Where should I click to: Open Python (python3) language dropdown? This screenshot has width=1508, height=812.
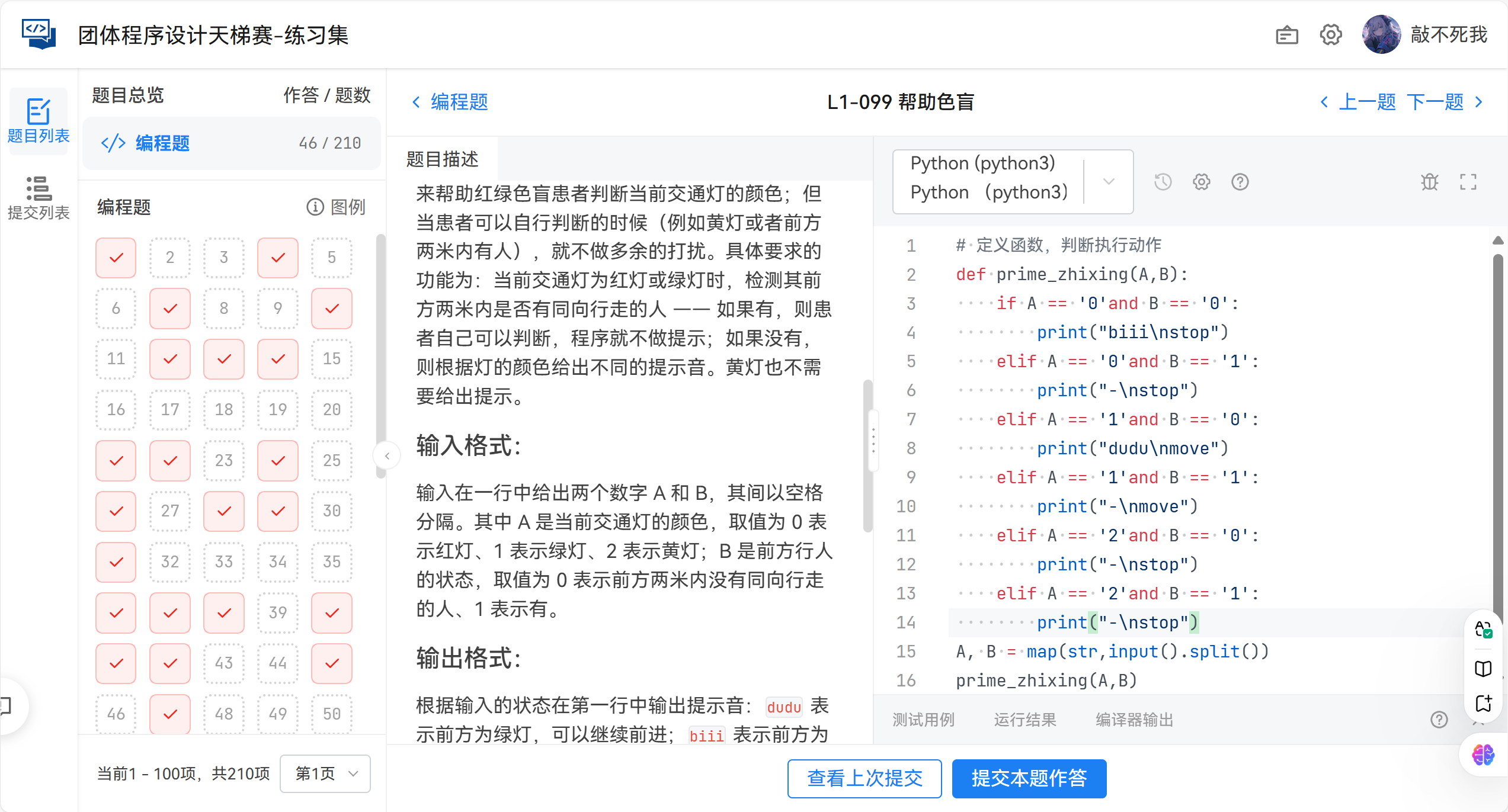coord(1013,182)
